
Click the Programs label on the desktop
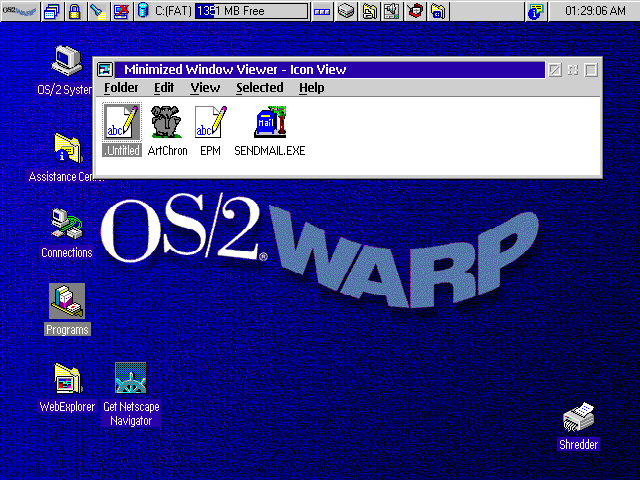pos(67,329)
